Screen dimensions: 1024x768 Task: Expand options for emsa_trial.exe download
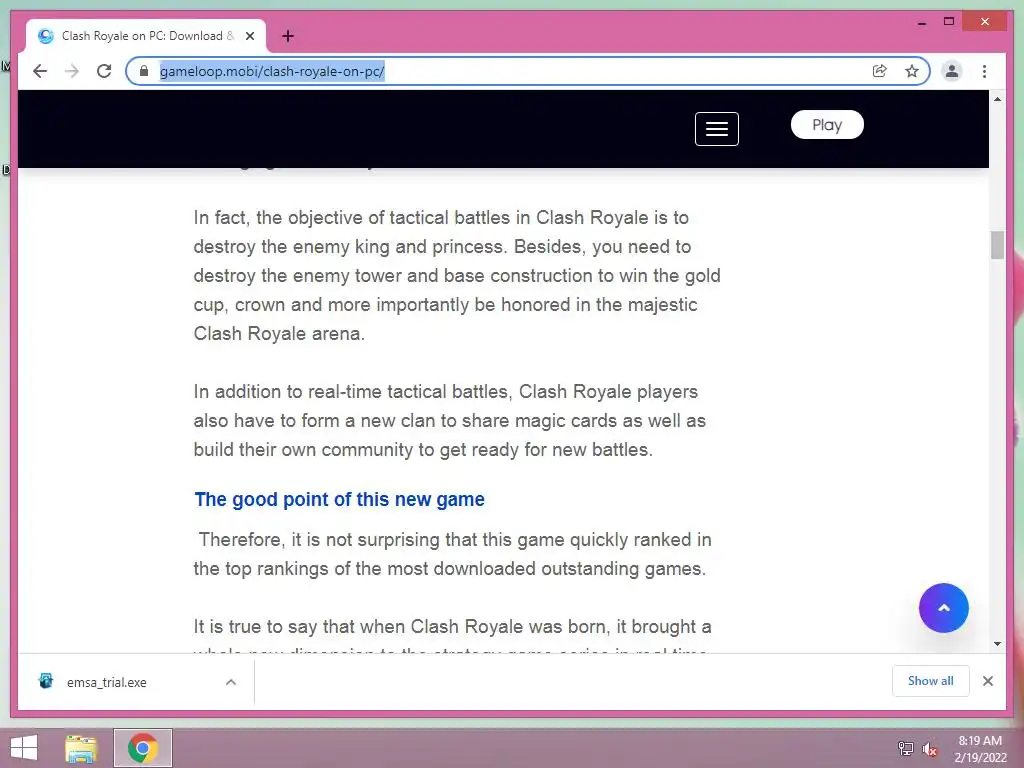pos(231,682)
